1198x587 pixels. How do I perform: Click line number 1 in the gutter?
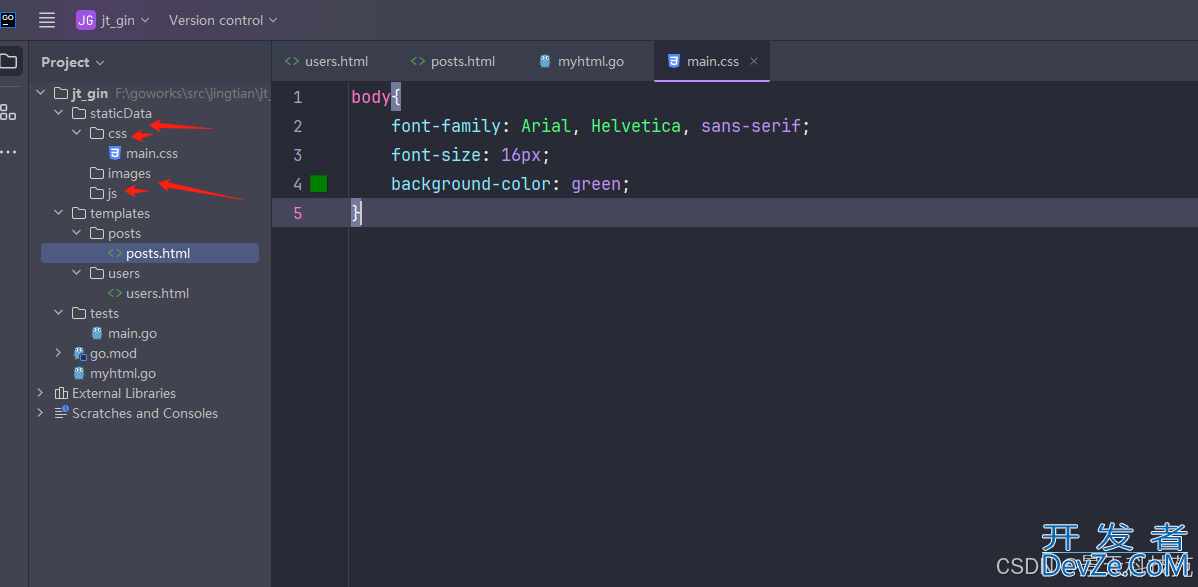tap(297, 97)
